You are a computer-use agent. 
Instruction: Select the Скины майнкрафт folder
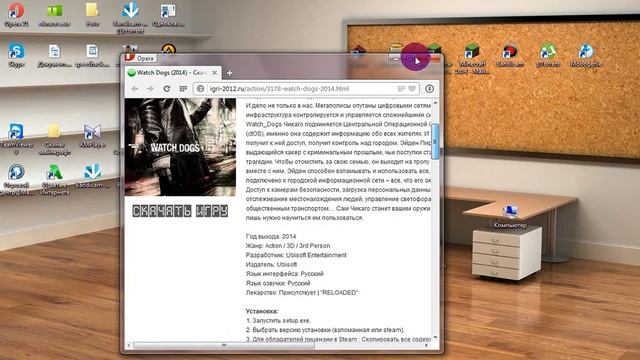[x=54, y=139]
